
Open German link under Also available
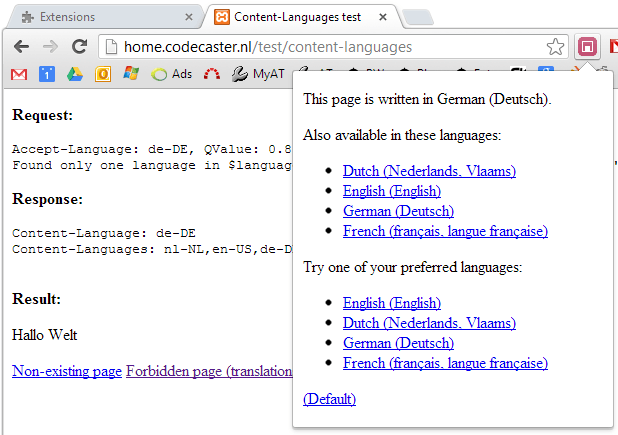click(x=398, y=211)
